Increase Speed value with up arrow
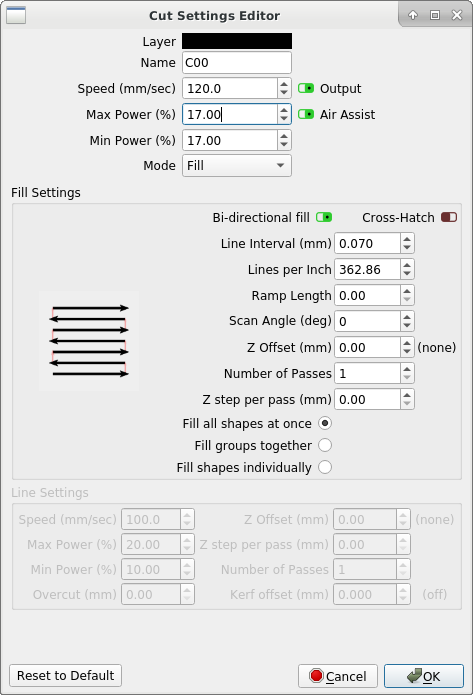Screen dimensions: 473x695 click(284, 84)
